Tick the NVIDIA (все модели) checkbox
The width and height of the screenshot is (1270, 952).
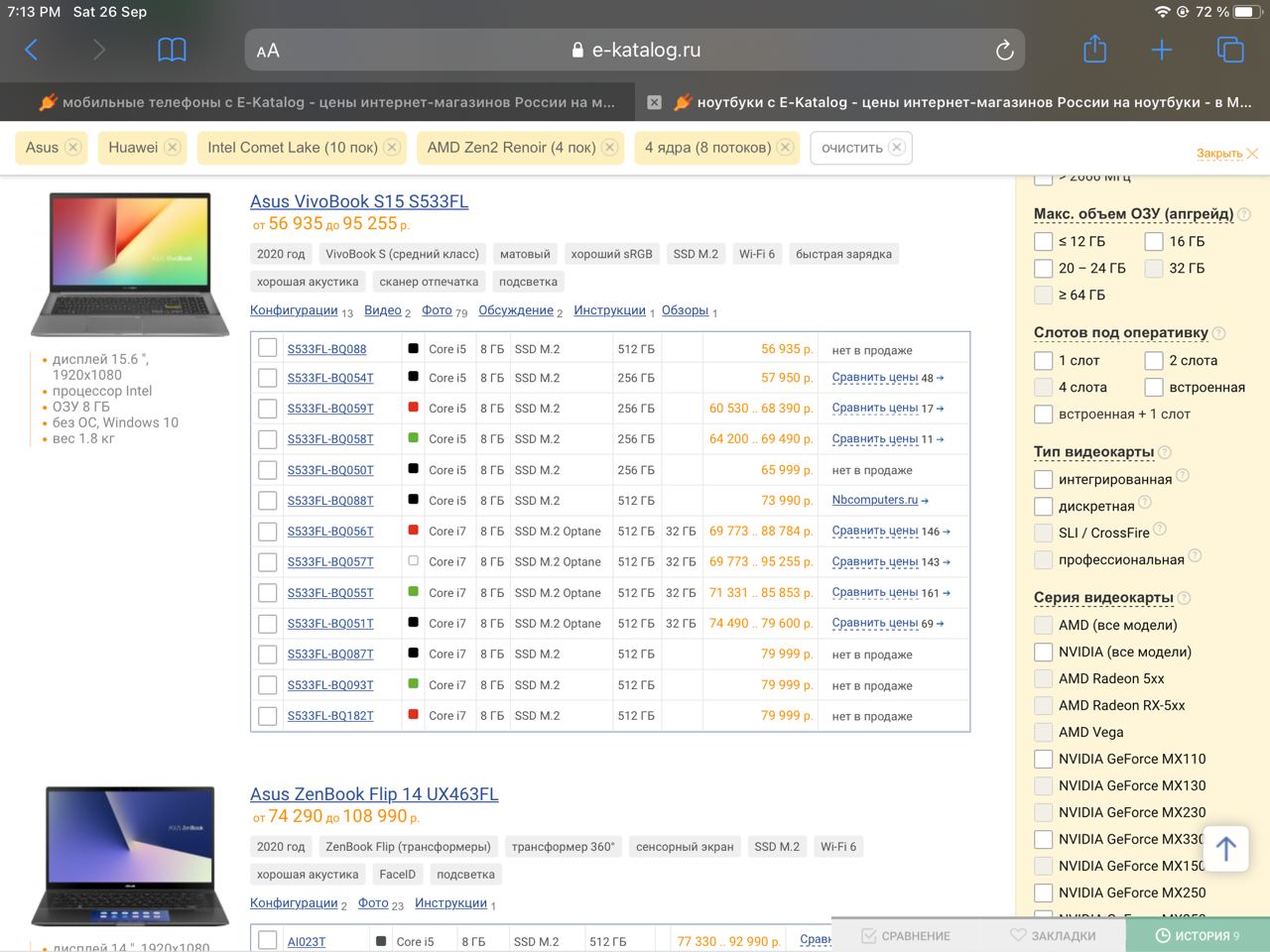tap(1043, 652)
